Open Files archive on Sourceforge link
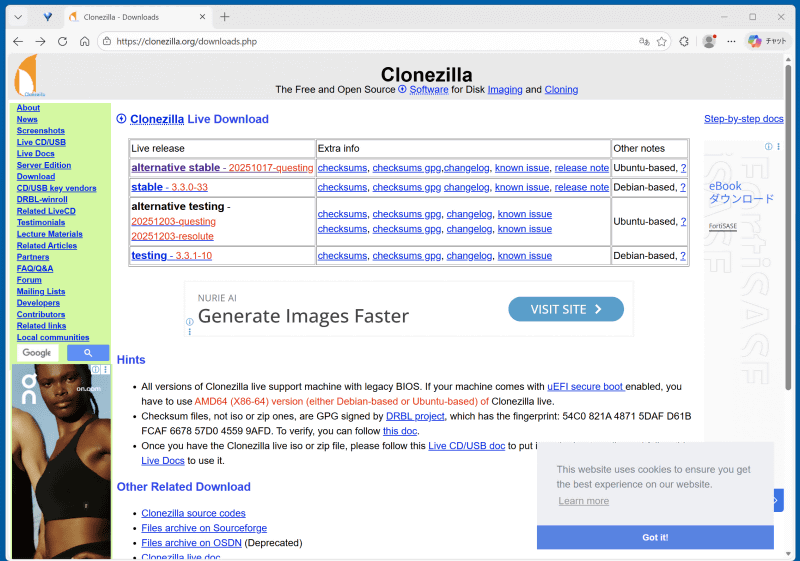This screenshot has height=561, width=800. tap(204, 528)
